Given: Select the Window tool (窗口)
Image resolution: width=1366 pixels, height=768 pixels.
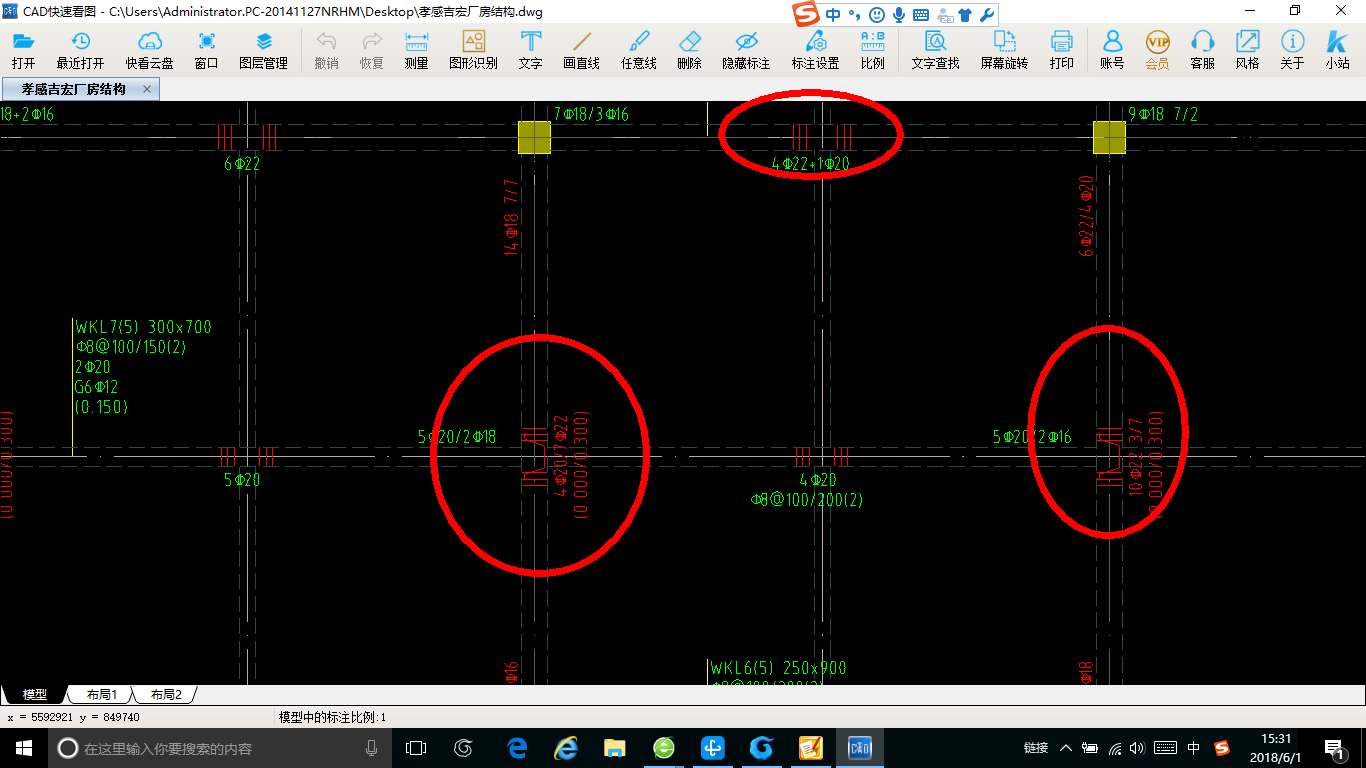Looking at the screenshot, I should click(x=206, y=50).
